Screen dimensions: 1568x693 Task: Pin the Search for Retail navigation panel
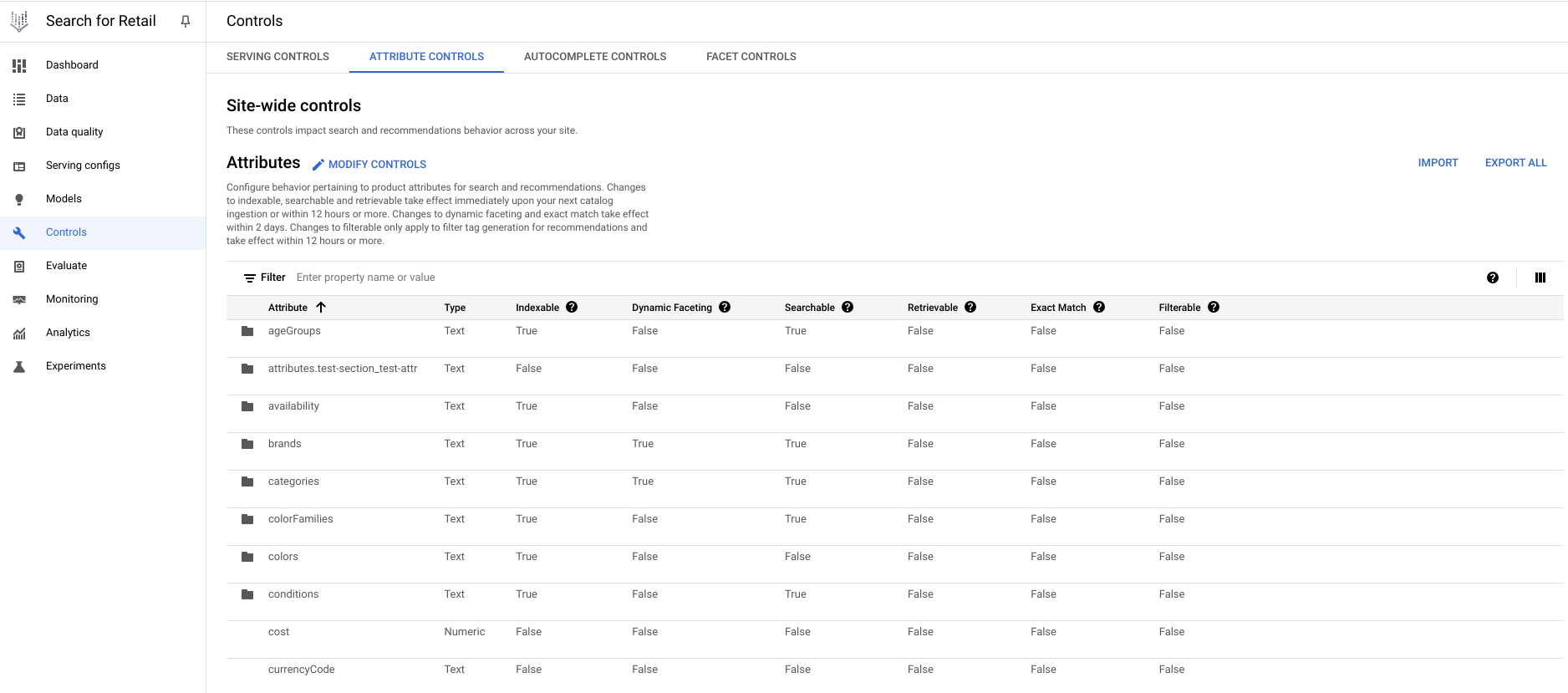pos(186,22)
